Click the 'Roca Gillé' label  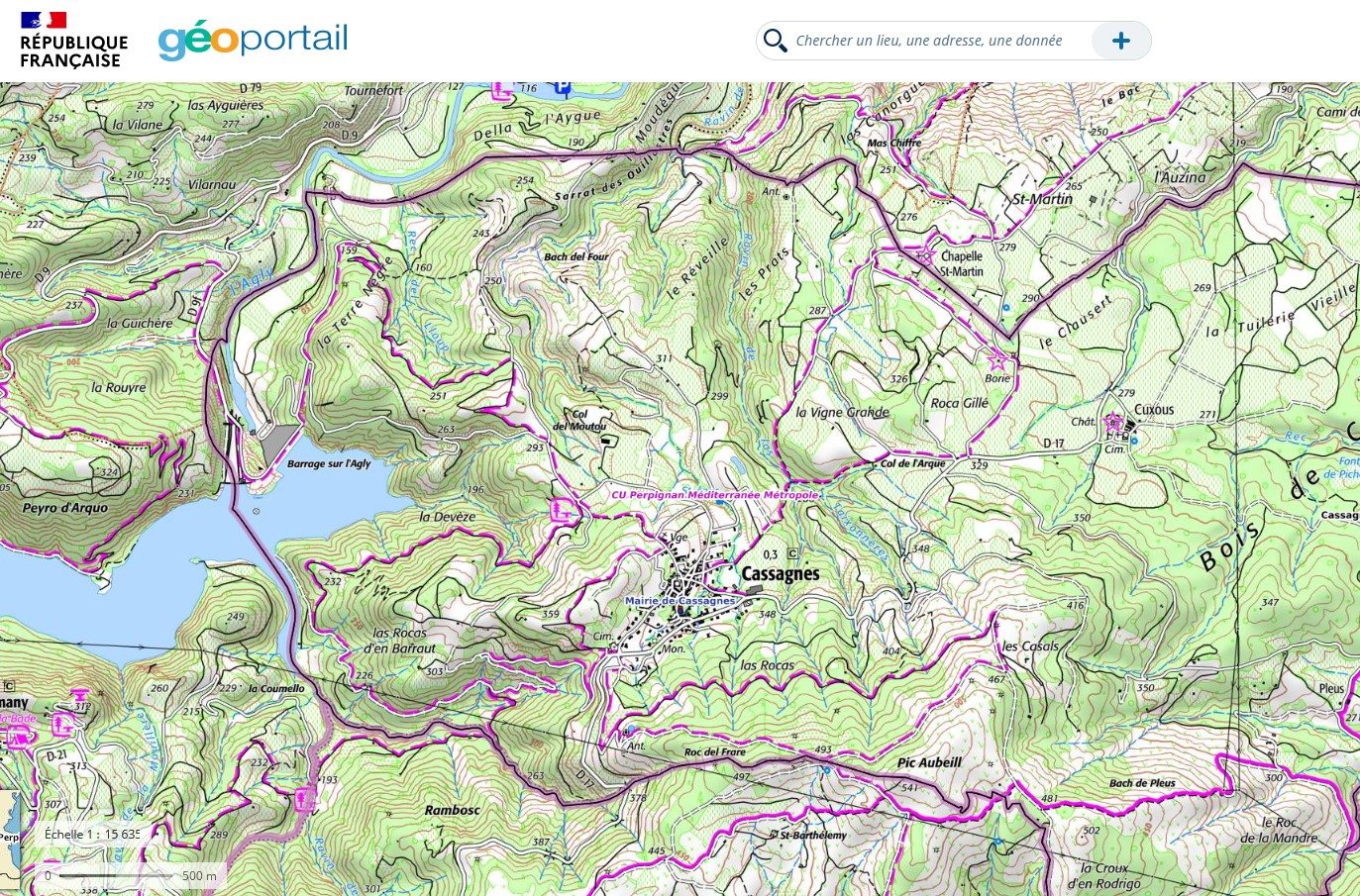(960, 403)
